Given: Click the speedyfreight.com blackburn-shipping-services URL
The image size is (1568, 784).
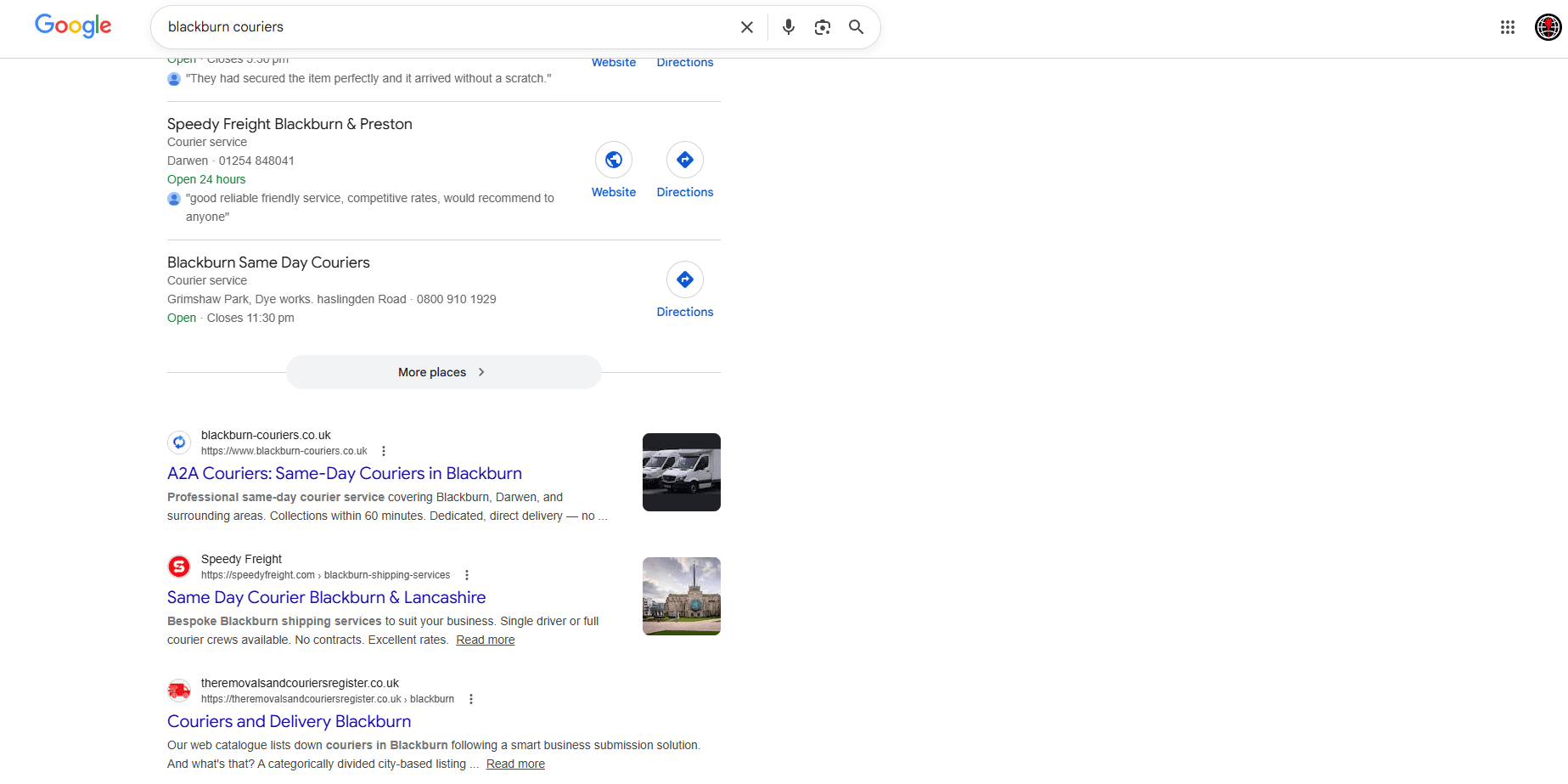Looking at the screenshot, I should (x=326, y=575).
